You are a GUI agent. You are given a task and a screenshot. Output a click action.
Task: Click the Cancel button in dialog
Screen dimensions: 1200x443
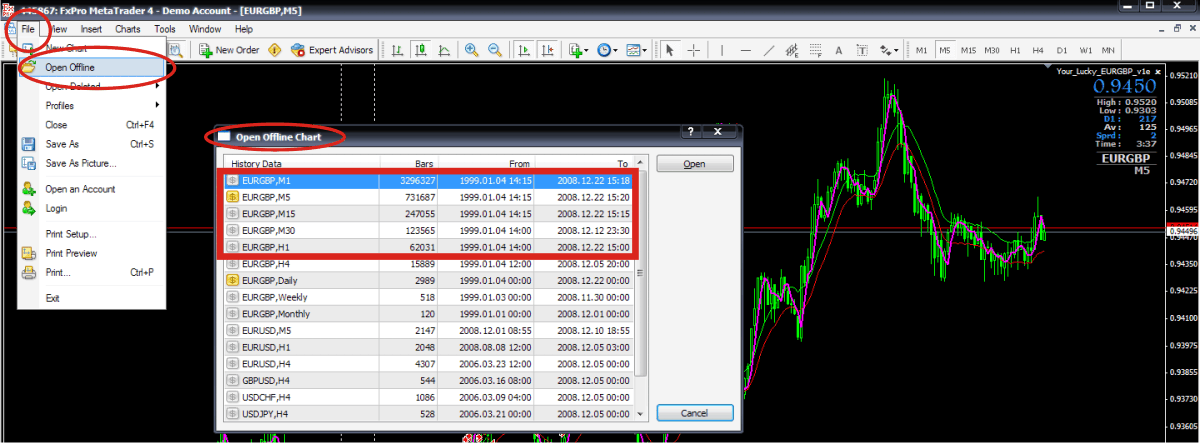694,412
